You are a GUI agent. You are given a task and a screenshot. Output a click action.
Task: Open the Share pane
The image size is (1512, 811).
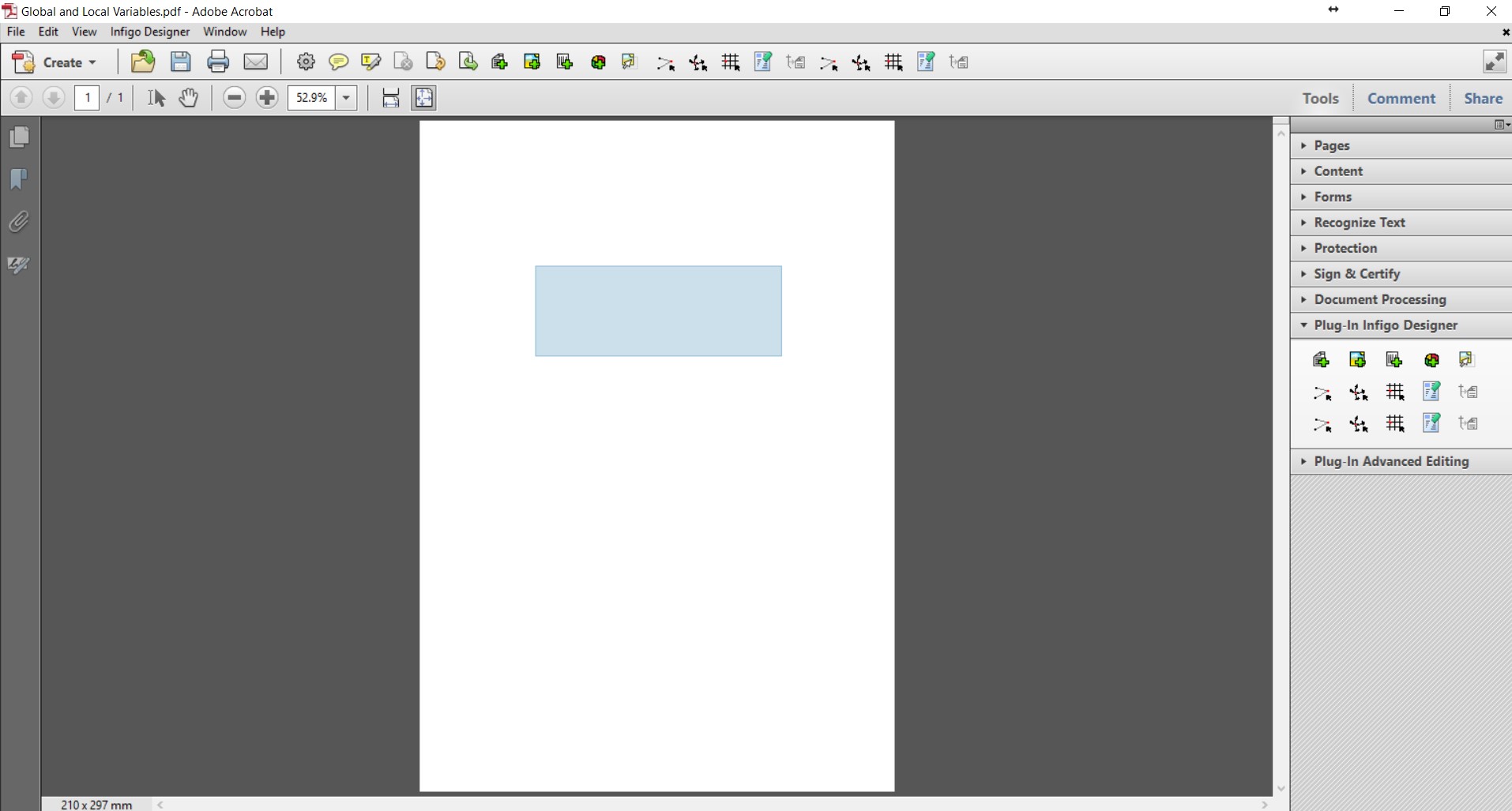(x=1483, y=98)
